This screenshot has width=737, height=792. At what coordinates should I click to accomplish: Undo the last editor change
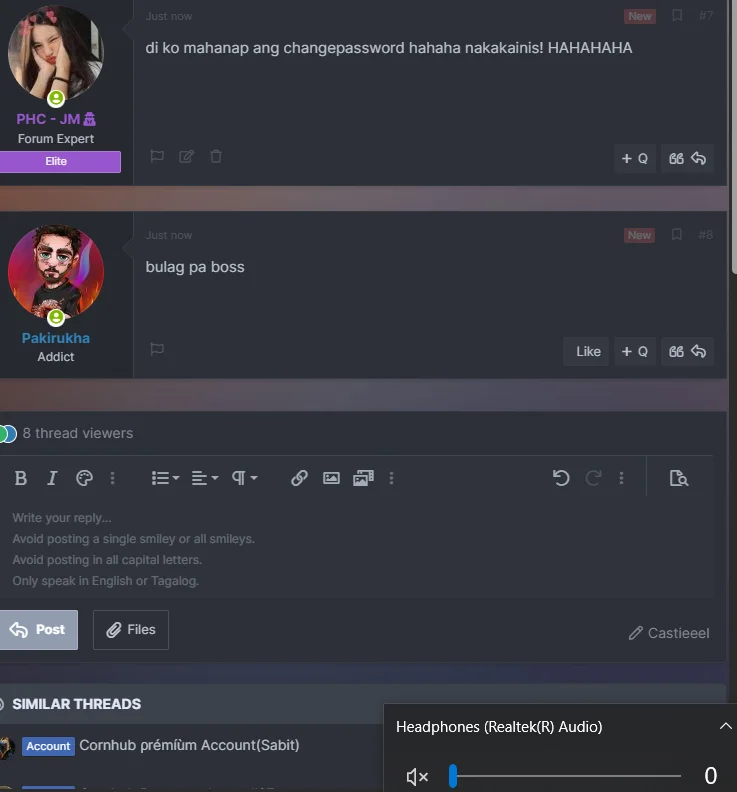coord(561,478)
